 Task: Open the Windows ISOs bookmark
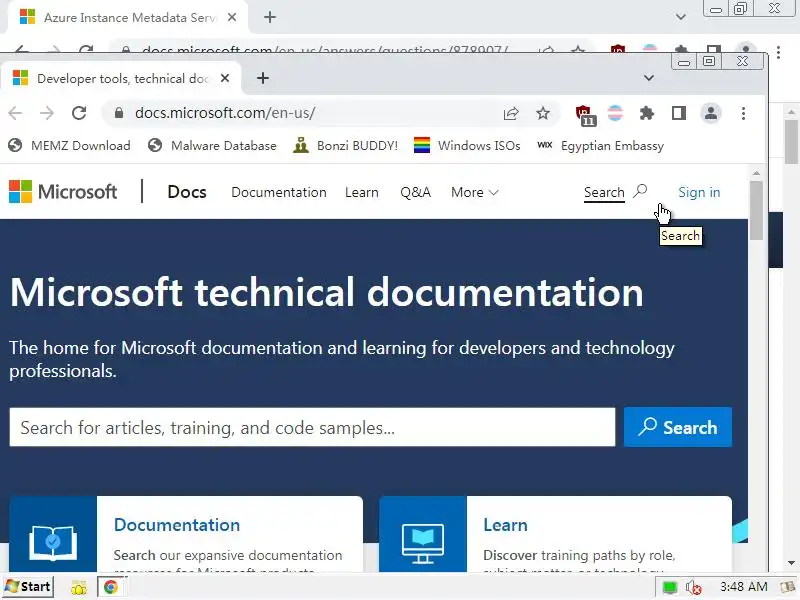pos(467,145)
